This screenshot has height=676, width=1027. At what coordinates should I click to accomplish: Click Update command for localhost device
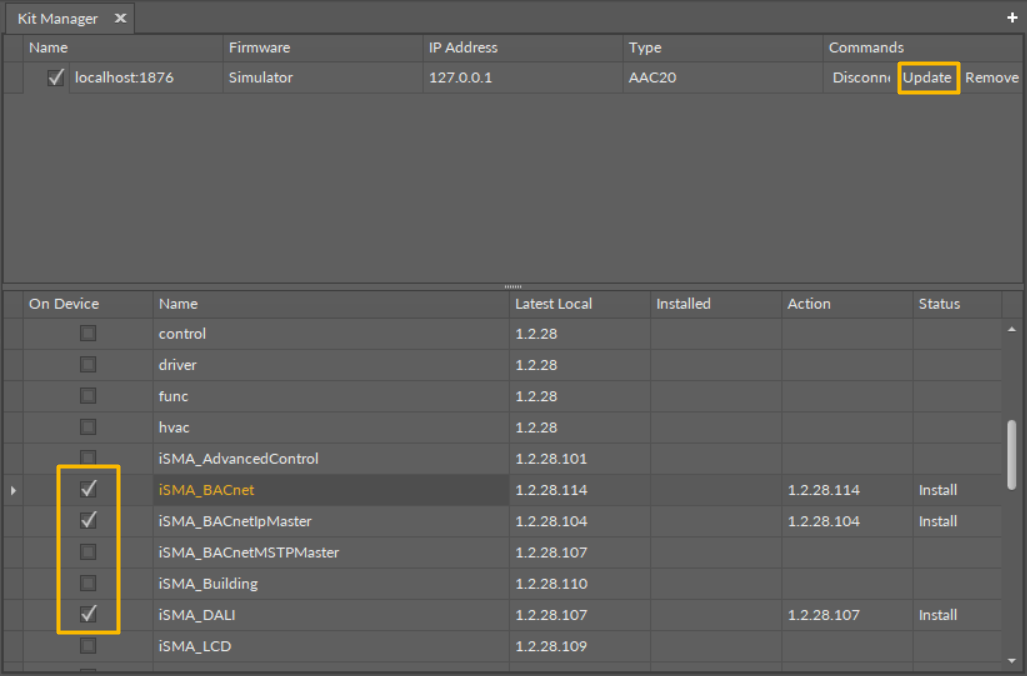pyautogui.click(x=927, y=77)
